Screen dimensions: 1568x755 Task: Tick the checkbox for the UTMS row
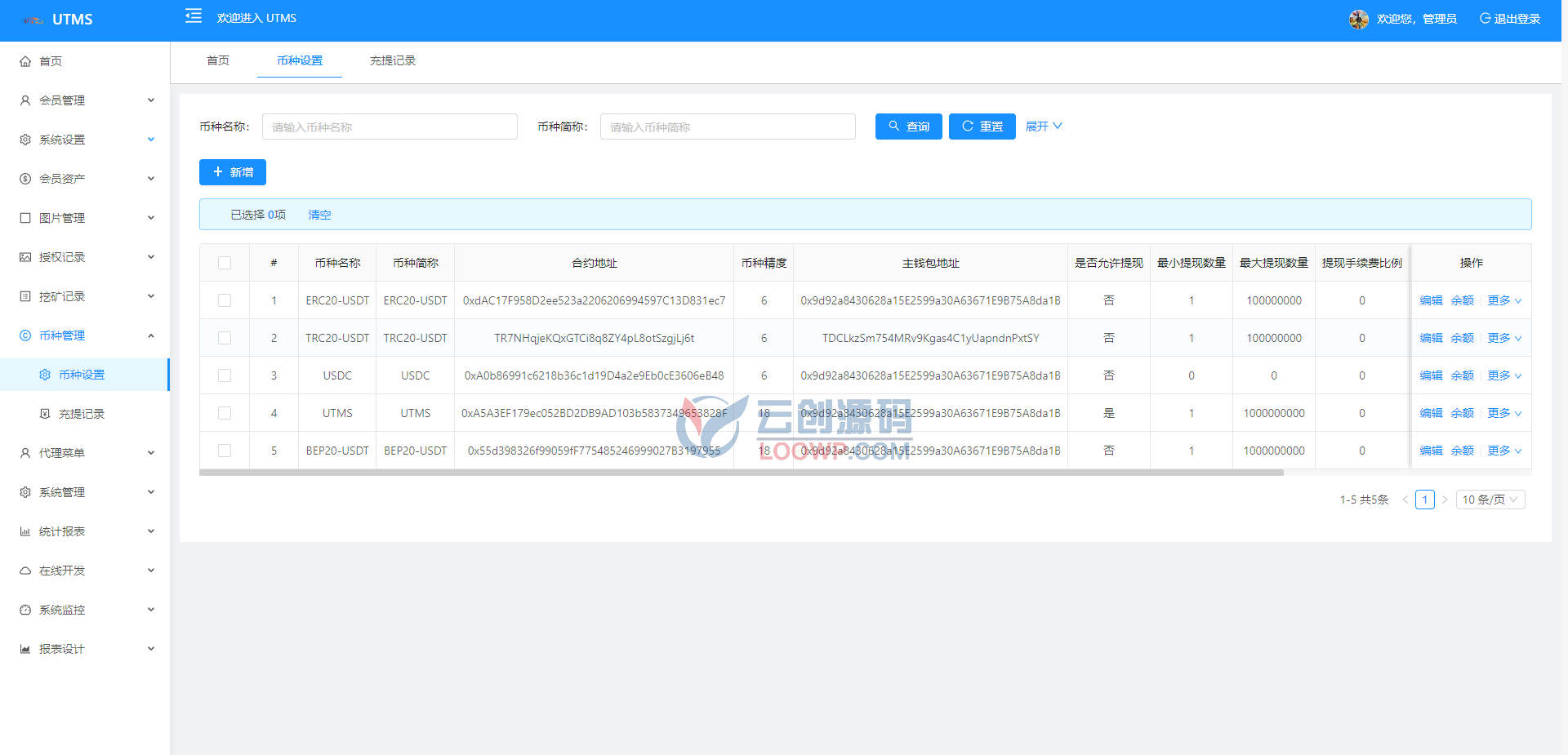click(x=225, y=413)
